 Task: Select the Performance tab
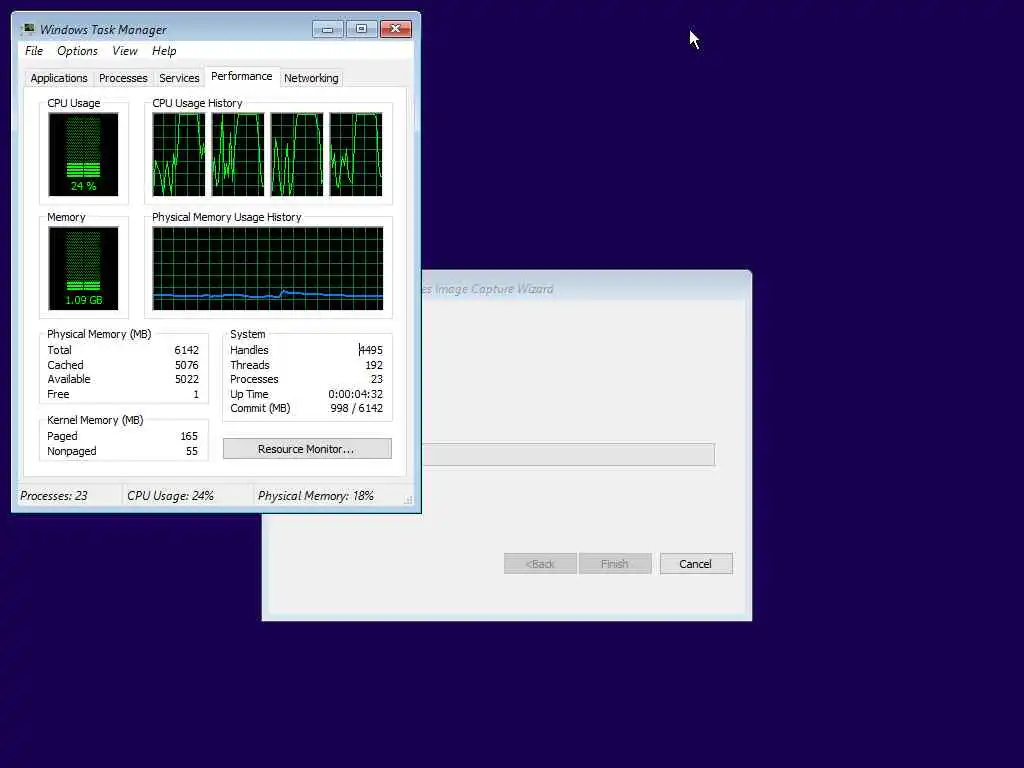(x=242, y=76)
